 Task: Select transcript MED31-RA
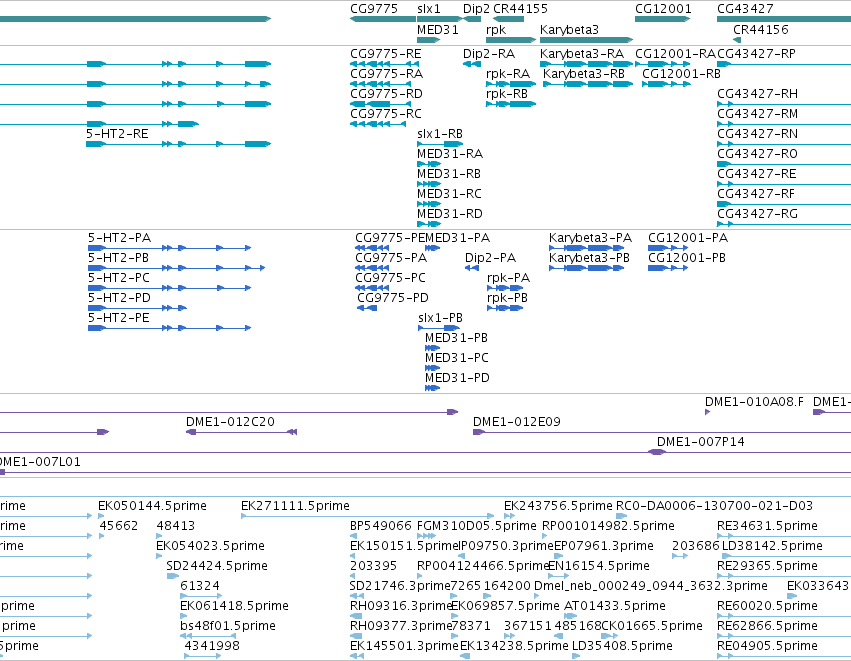point(450,154)
